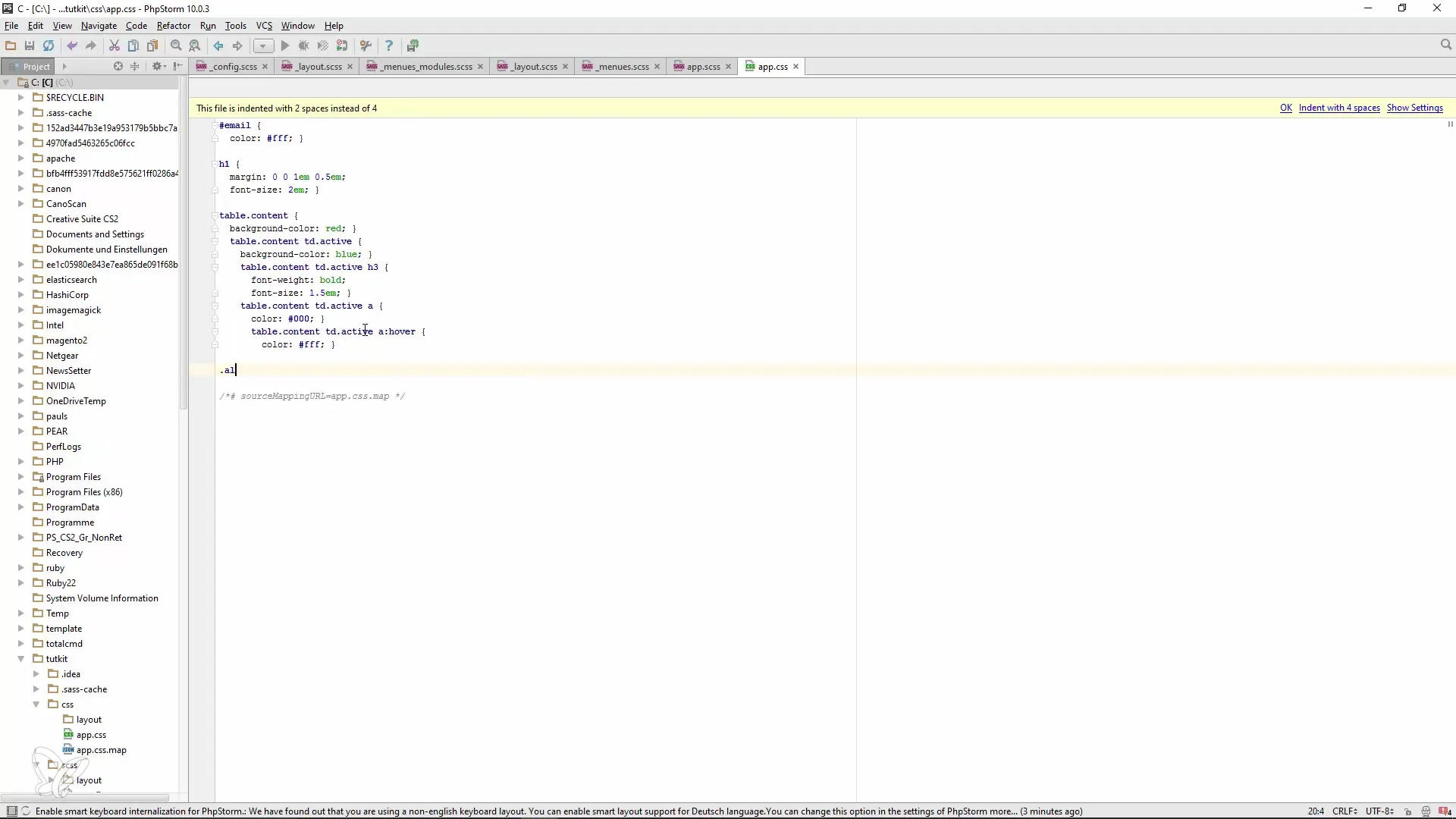The image size is (1456, 819).
Task: Click the Undo arrow icon
Action: [72, 45]
